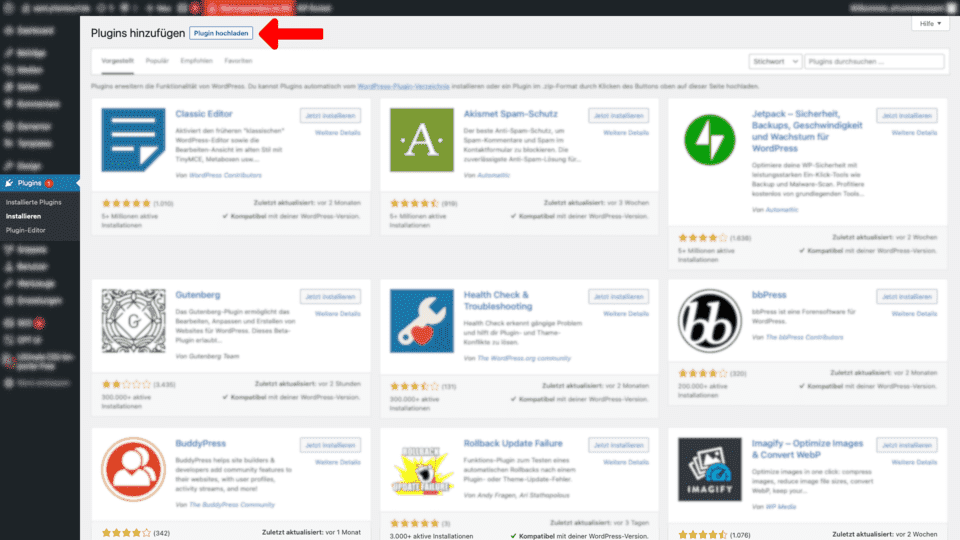Open The WordPress.org community author link
The height and width of the screenshot is (540, 960).
[x=524, y=358]
